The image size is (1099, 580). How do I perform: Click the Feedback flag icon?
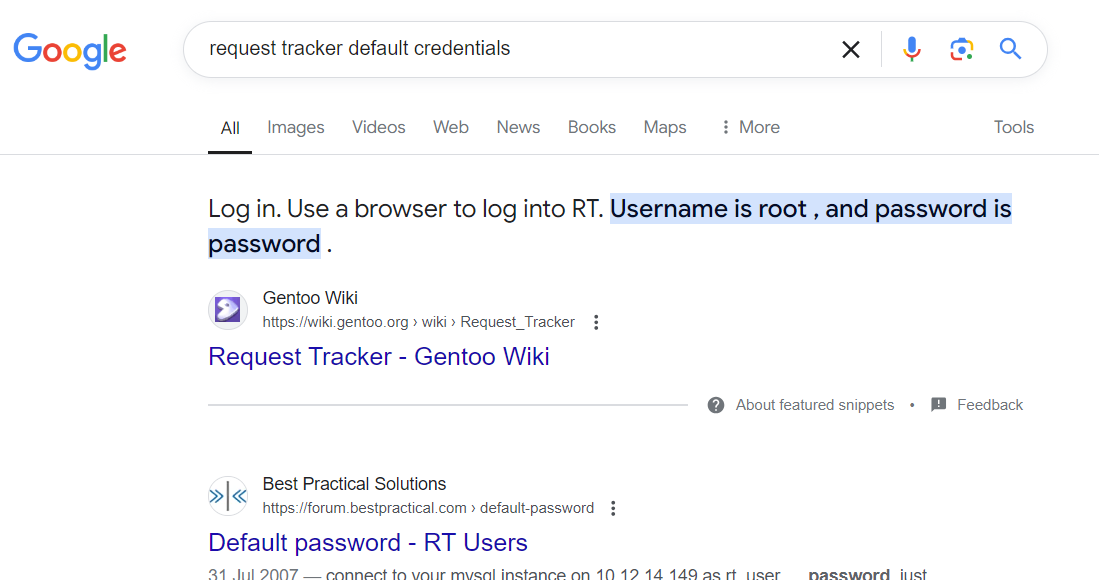tap(939, 405)
